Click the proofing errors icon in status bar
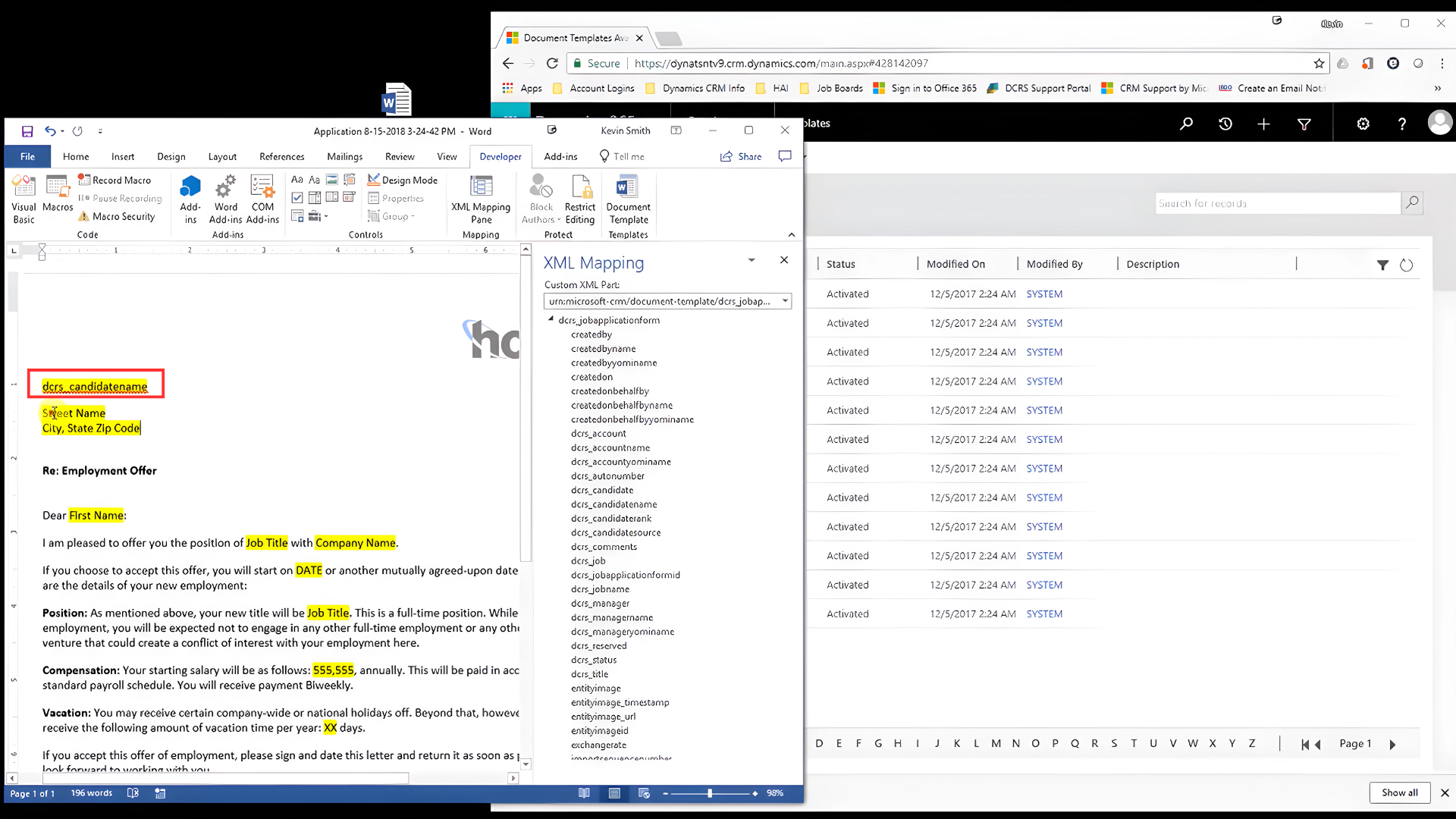 pyautogui.click(x=133, y=793)
